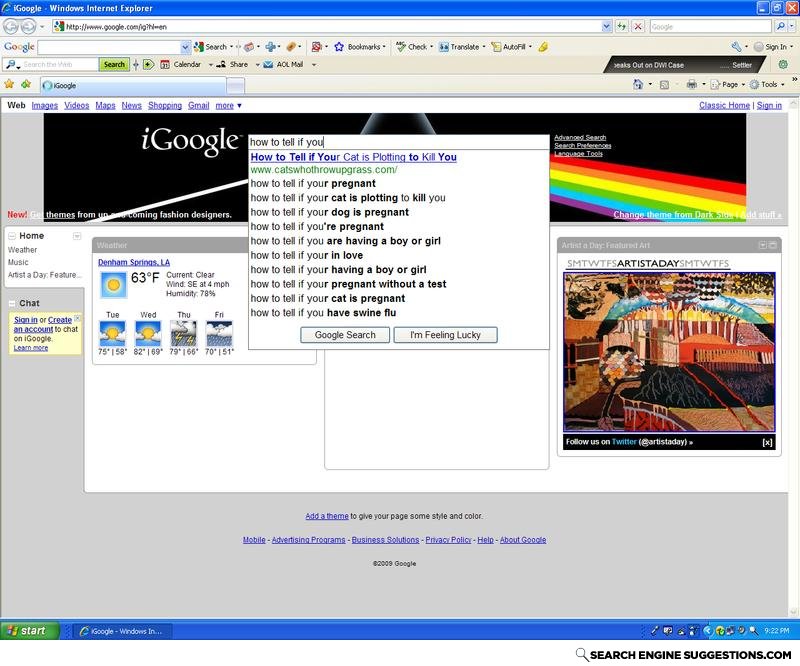The height and width of the screenshot is (666, 800).
Task: Click the Classic Home link
Action: [724, 106]
